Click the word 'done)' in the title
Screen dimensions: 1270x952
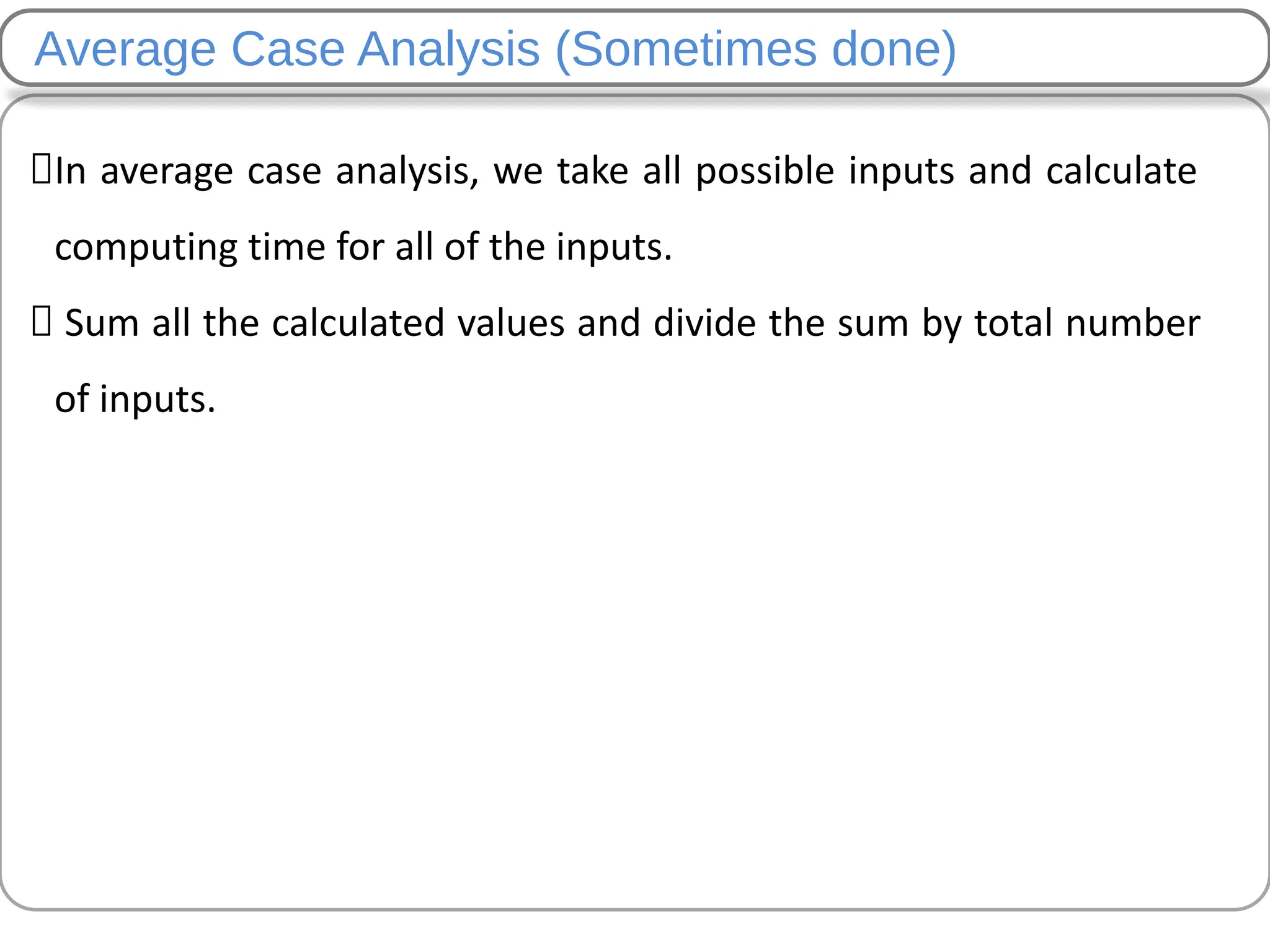tap(894, 50)
